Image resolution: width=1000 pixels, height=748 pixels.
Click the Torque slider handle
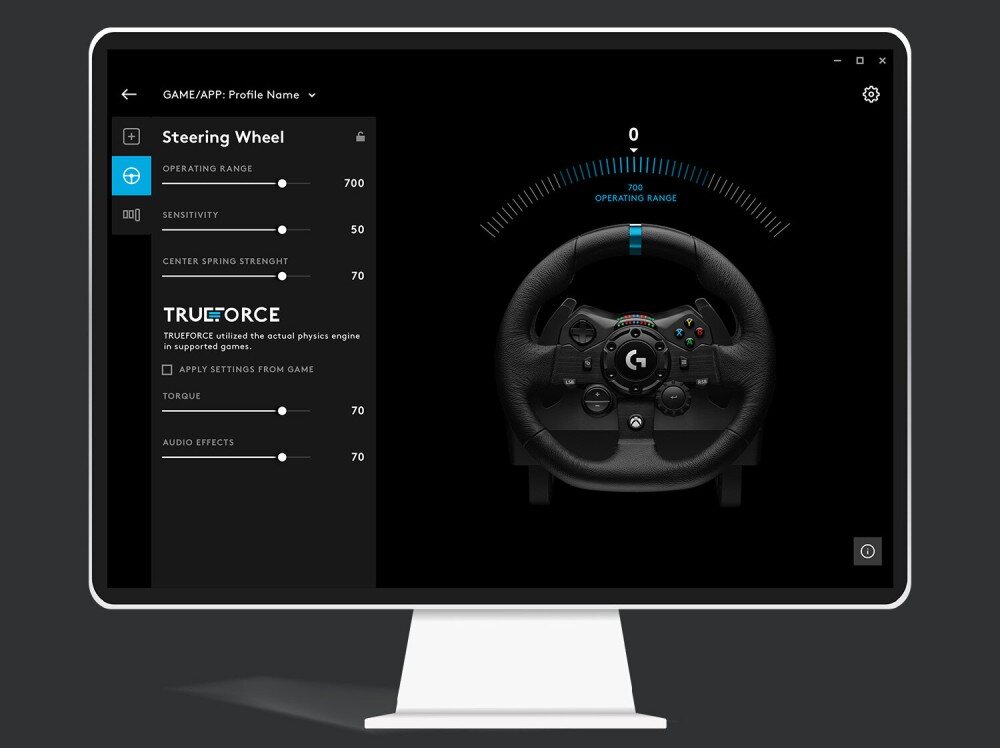(x=282, y=411)
